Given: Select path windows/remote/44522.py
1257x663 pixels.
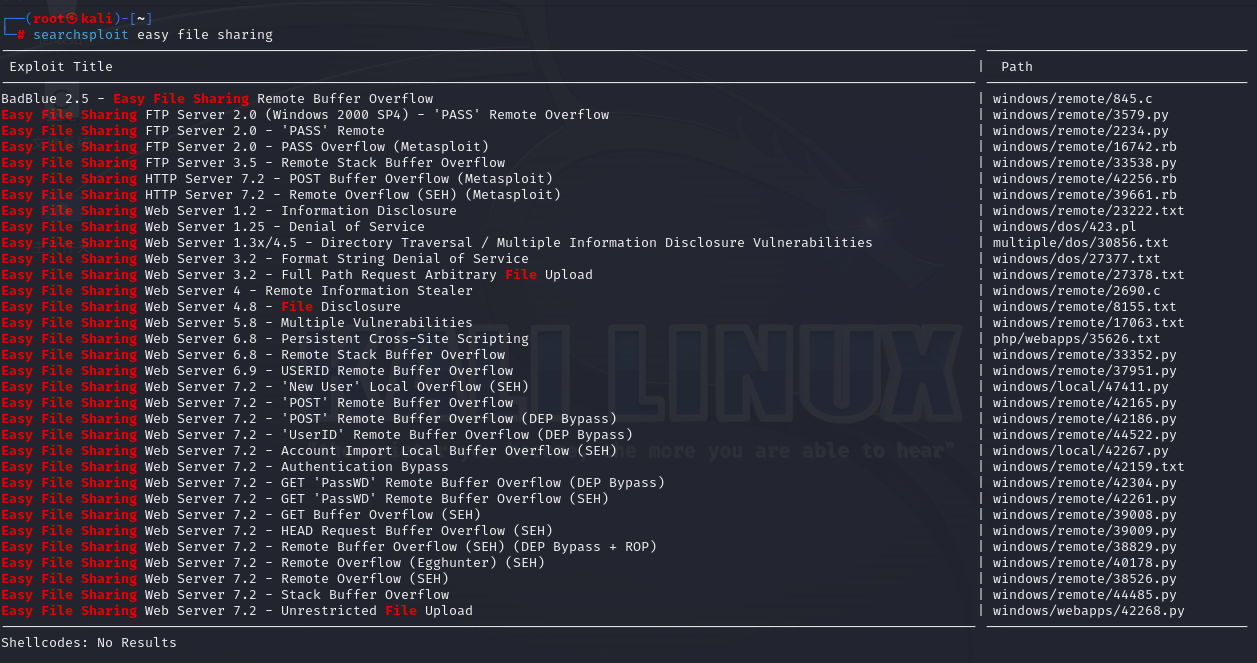Looking at the screenshot, I should point(1085,435).
